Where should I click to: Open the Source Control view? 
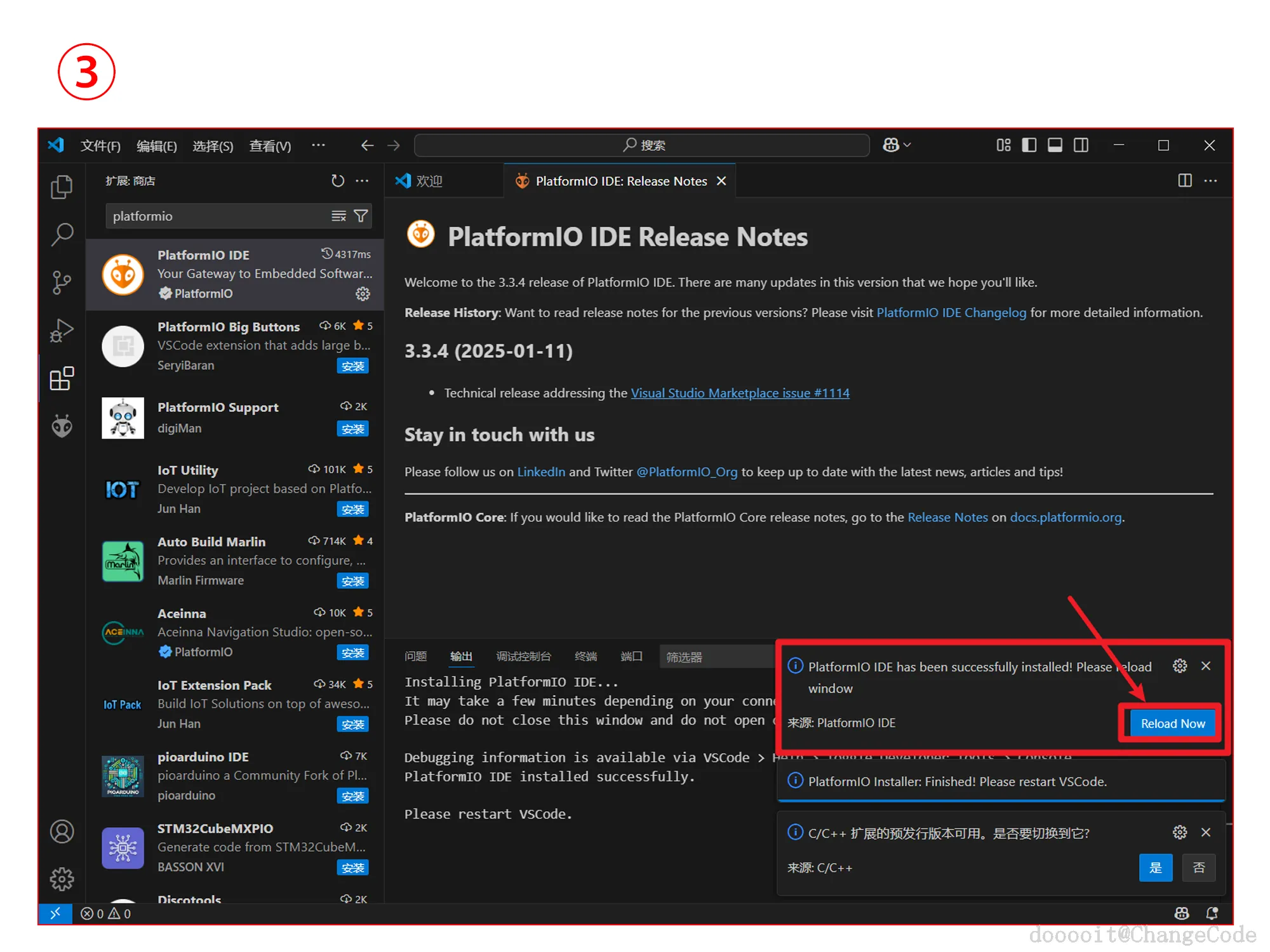(x=62, y=282)
